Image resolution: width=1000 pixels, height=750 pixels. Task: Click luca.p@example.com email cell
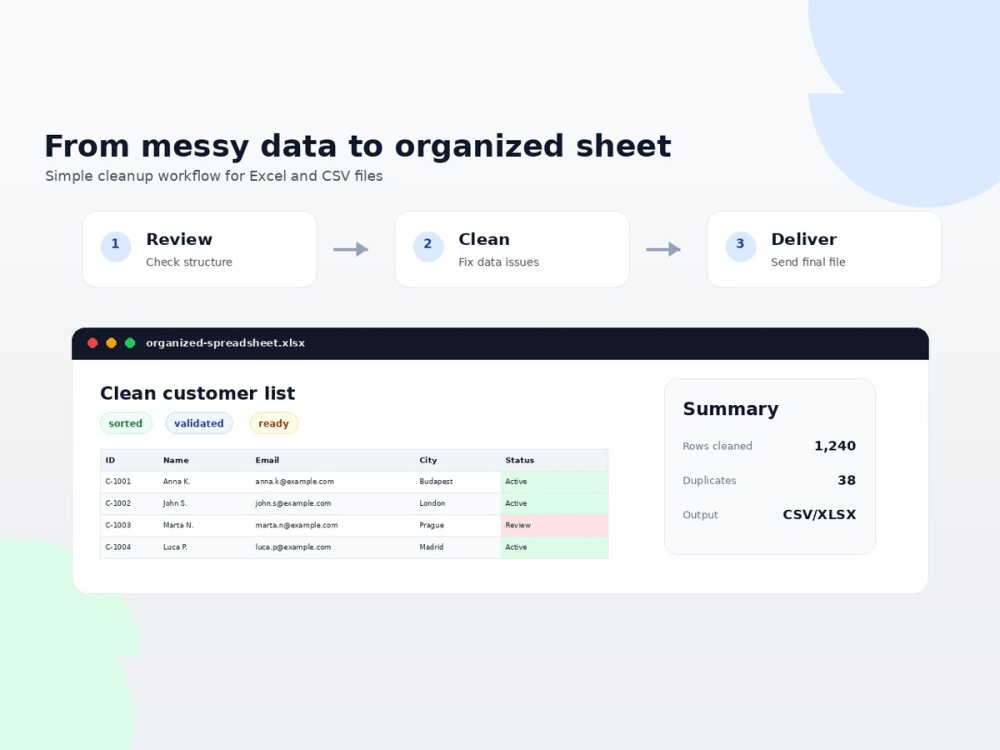point(332,547)
